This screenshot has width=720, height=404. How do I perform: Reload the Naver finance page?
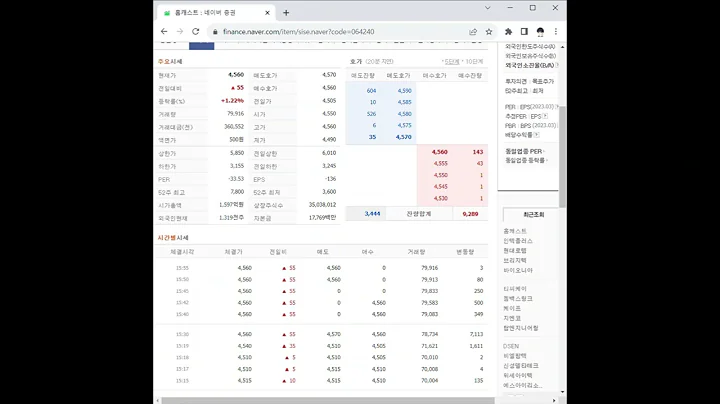(x=196, y=32)
